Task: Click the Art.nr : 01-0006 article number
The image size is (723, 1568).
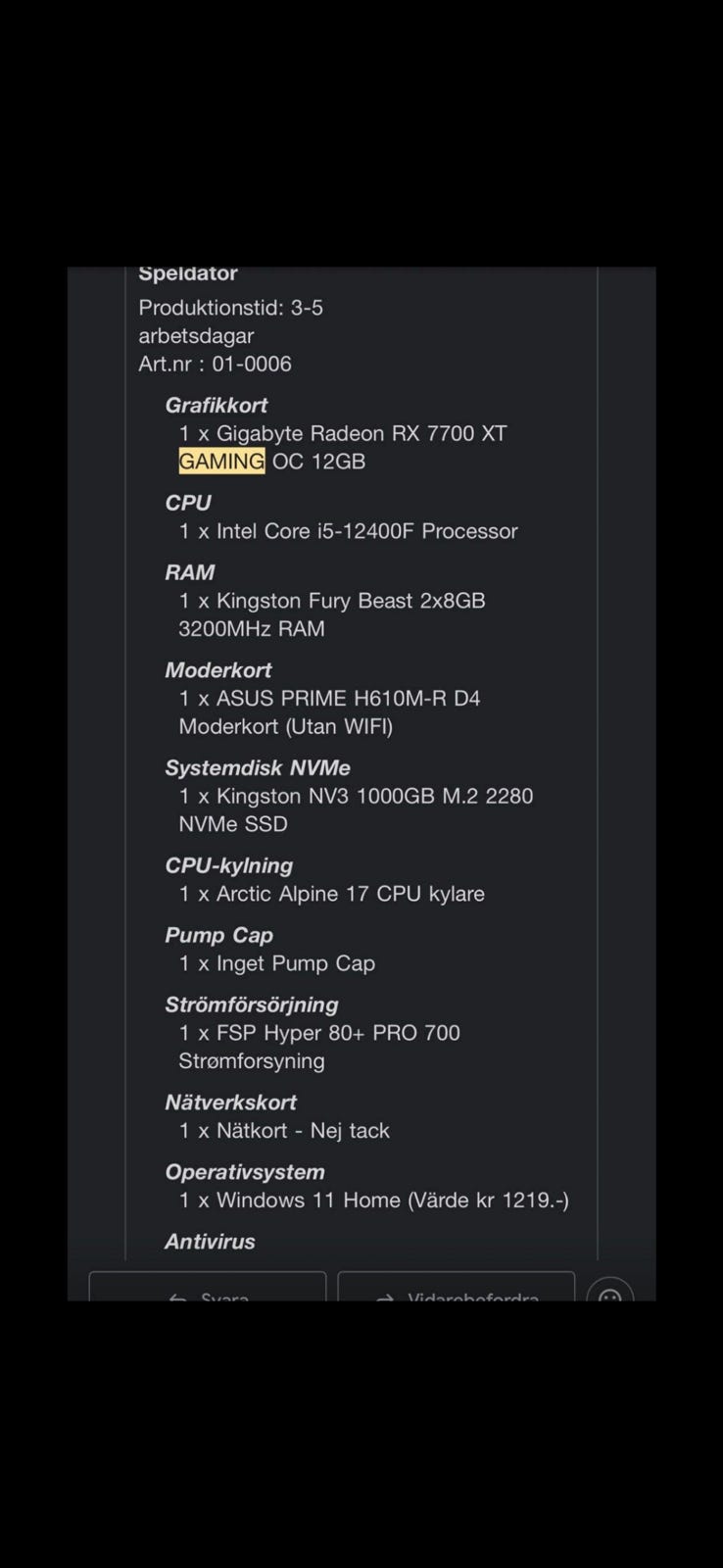Action: coord(216,364)
